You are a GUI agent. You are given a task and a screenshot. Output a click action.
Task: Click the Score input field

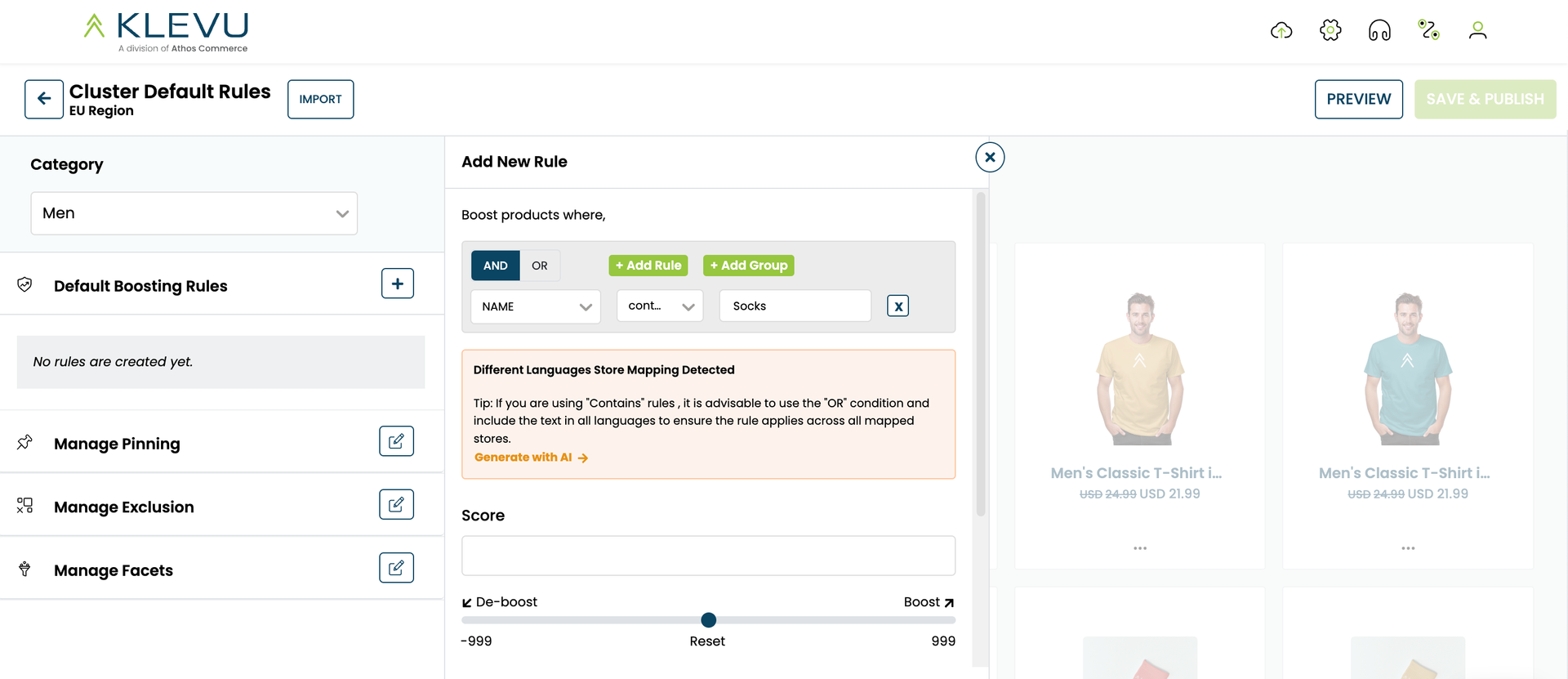(709, 556)
